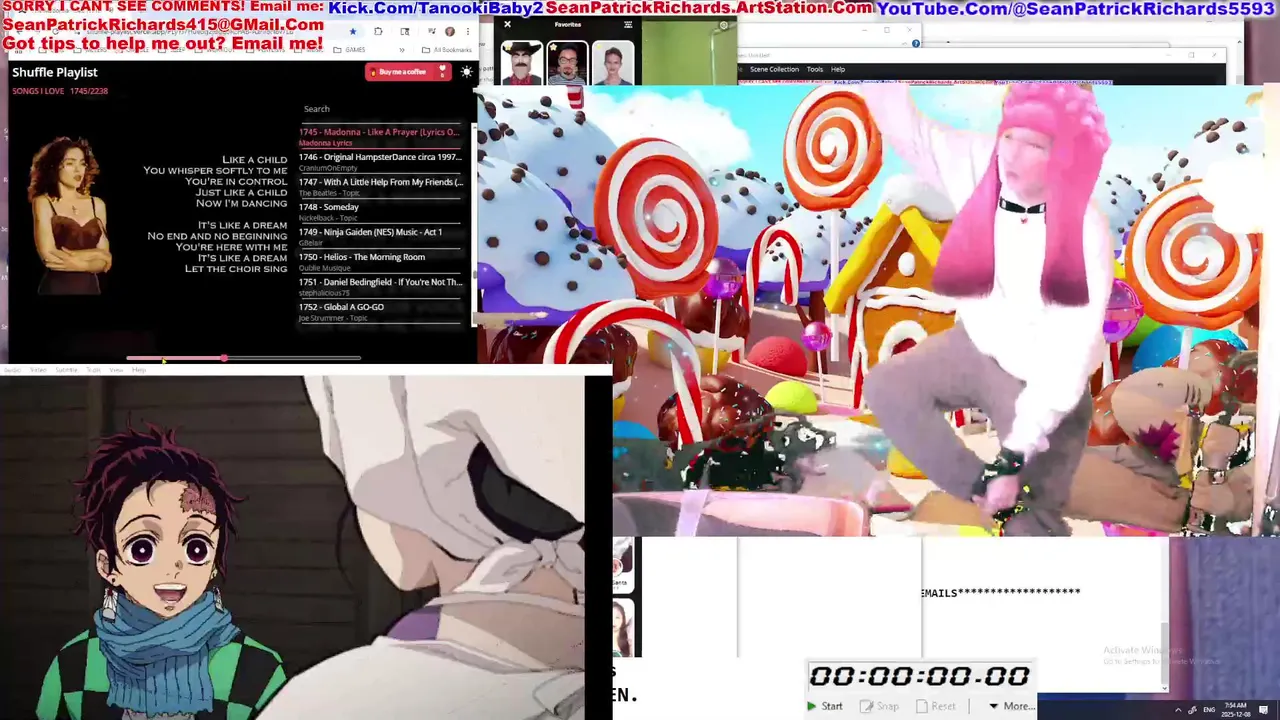Click the settings icon on the green webcam panel
This screenshot has width=1280, height=720.
pyautogui.click(x=724, y=25)
